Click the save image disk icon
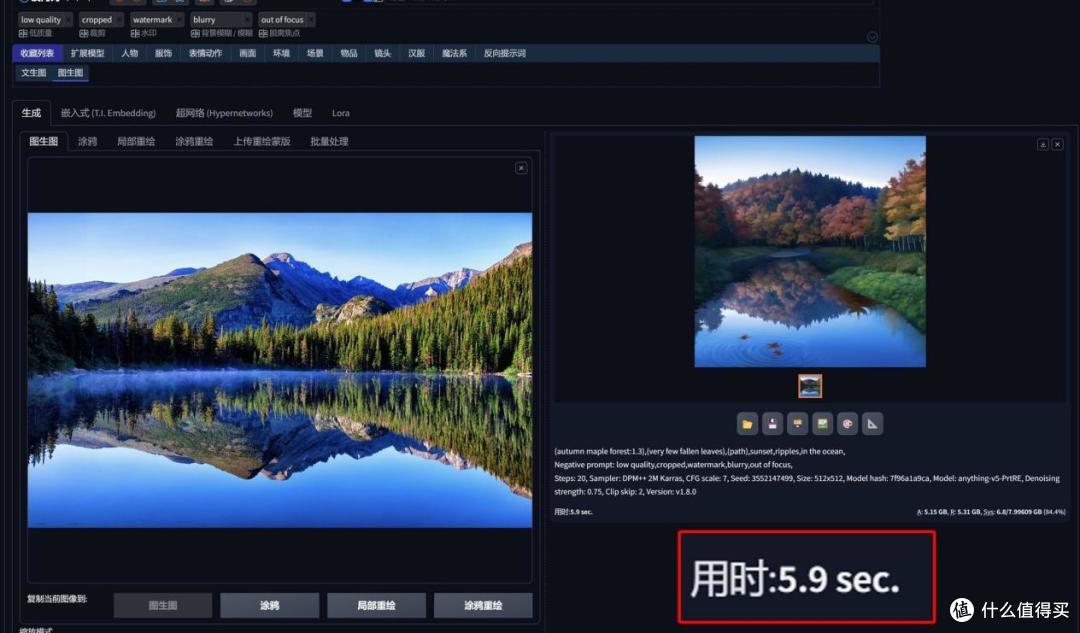Image resolution: width=1080 pixels, height=633 pixels. coord(772,424)
